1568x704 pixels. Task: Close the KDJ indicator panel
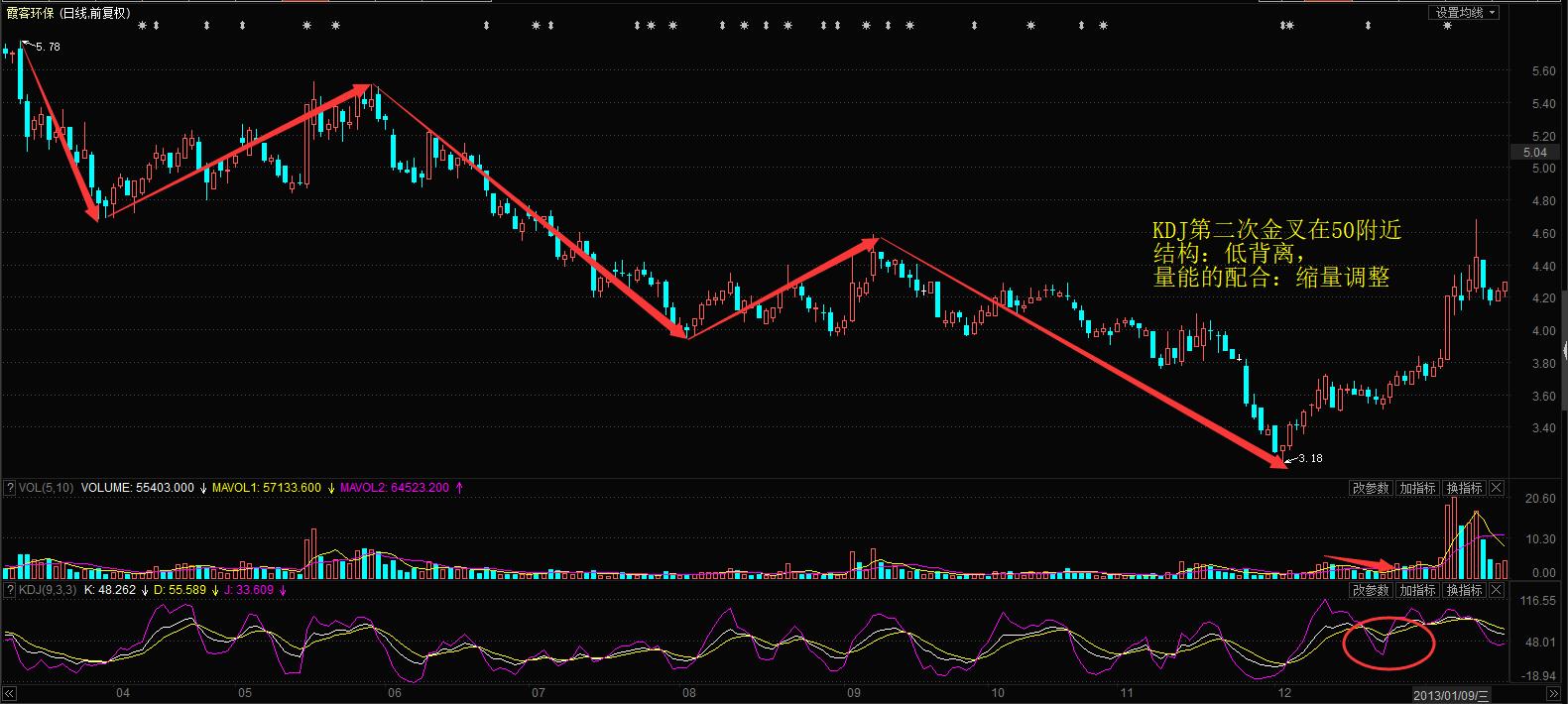coord(1497,590)
